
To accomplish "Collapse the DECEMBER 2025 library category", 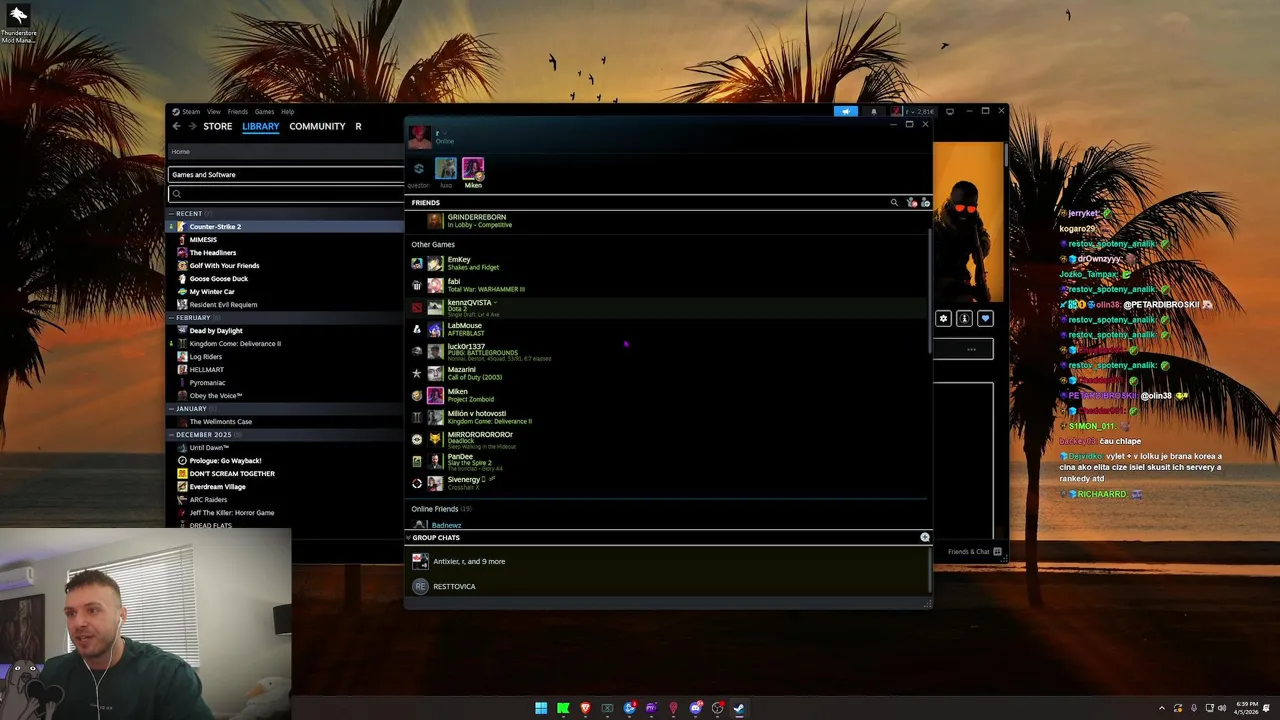I will click(171, 434).
